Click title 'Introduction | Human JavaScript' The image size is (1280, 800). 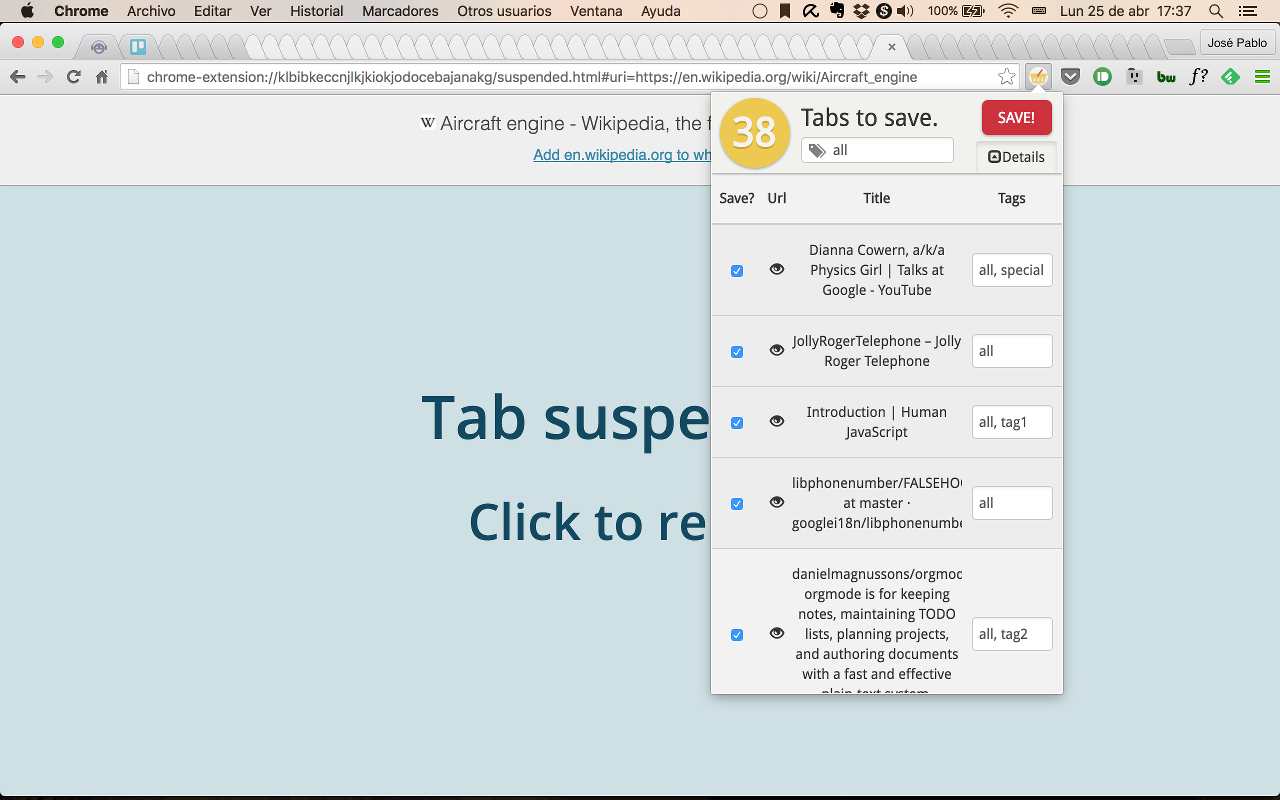pos(877,422)
